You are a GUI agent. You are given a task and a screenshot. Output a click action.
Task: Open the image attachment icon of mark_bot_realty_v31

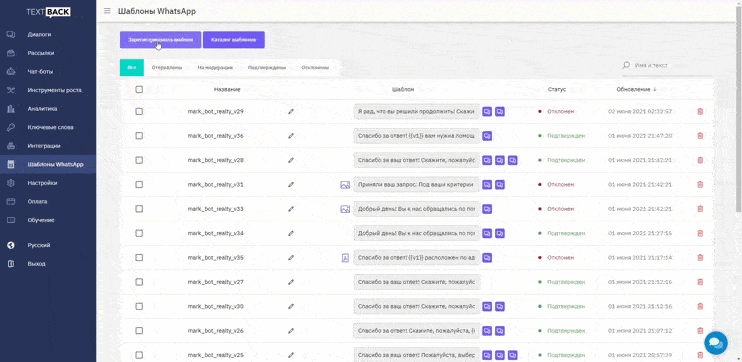[345, 185]
